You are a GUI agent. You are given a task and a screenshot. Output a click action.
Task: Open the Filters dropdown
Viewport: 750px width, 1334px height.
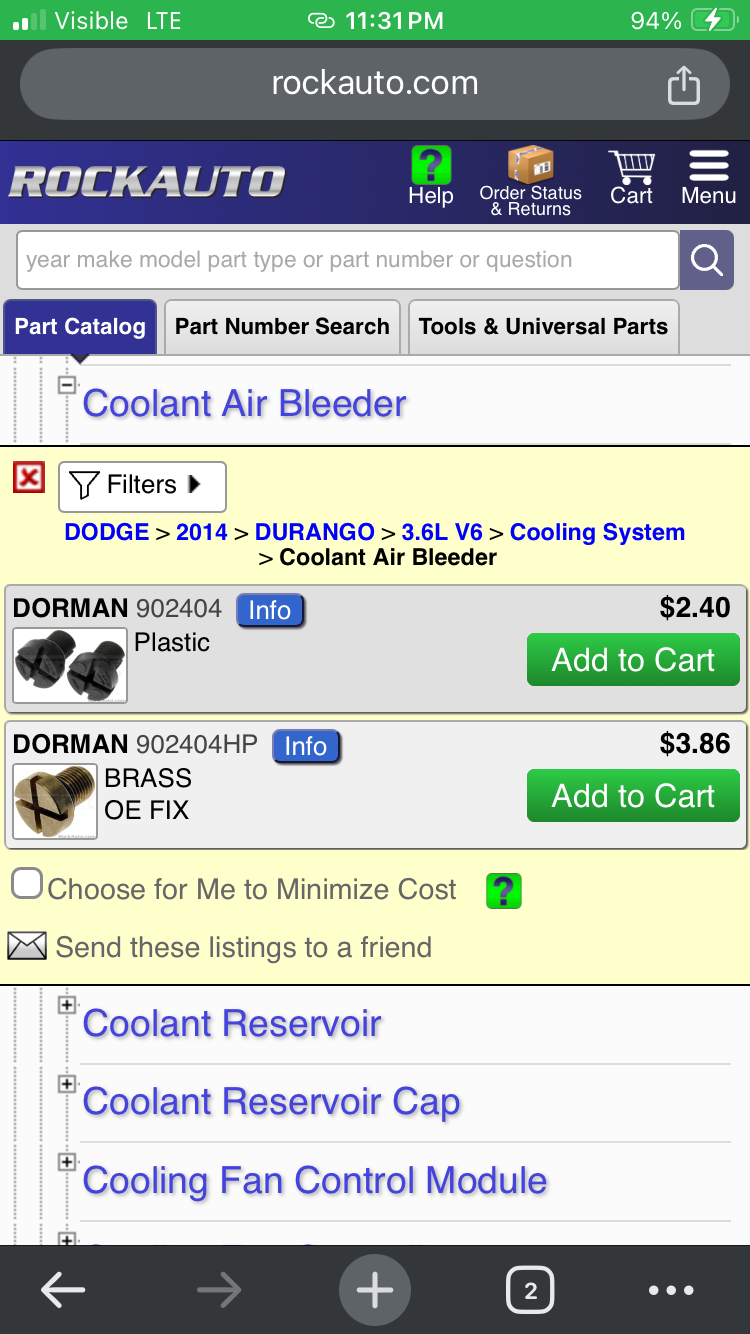click(142, 486)
